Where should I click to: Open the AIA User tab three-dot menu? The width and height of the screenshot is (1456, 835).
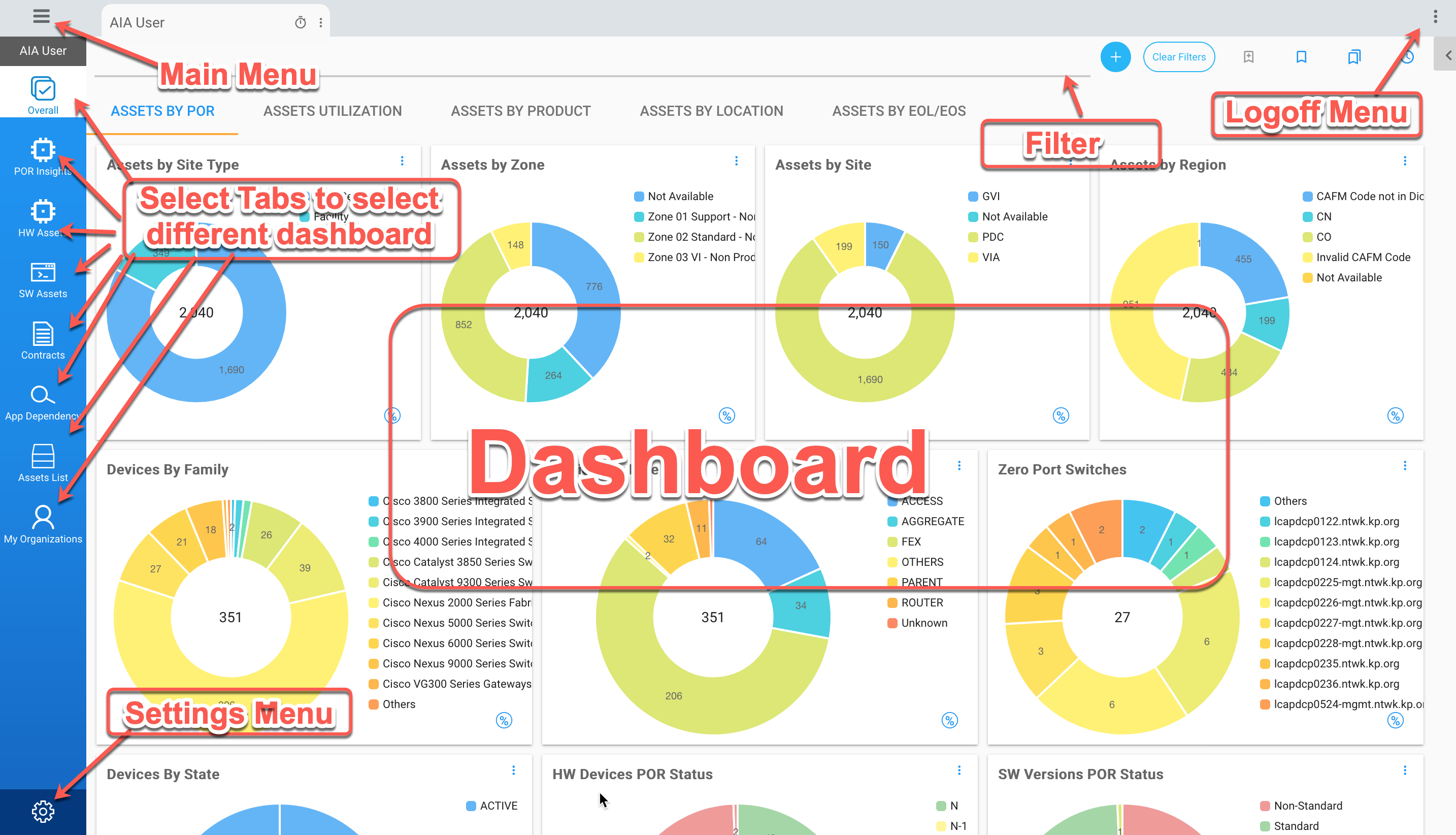[321, 22]
